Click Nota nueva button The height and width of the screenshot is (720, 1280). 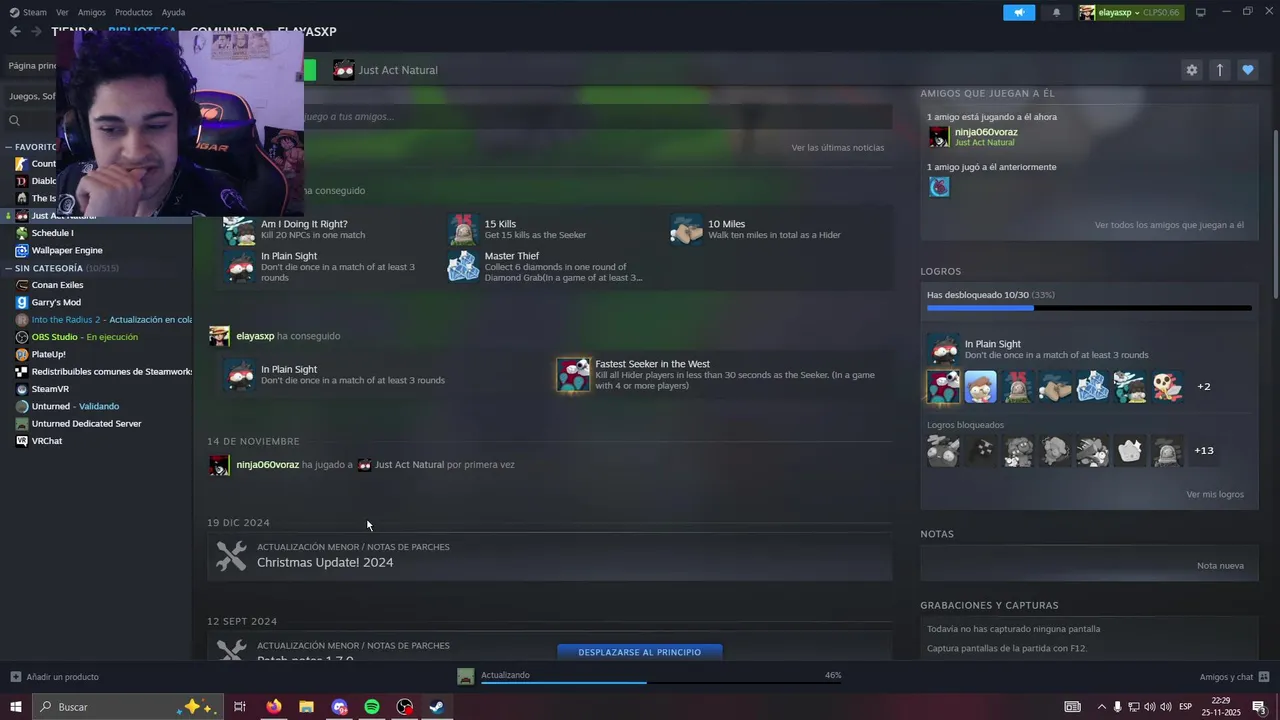(x=1220, y=566)
